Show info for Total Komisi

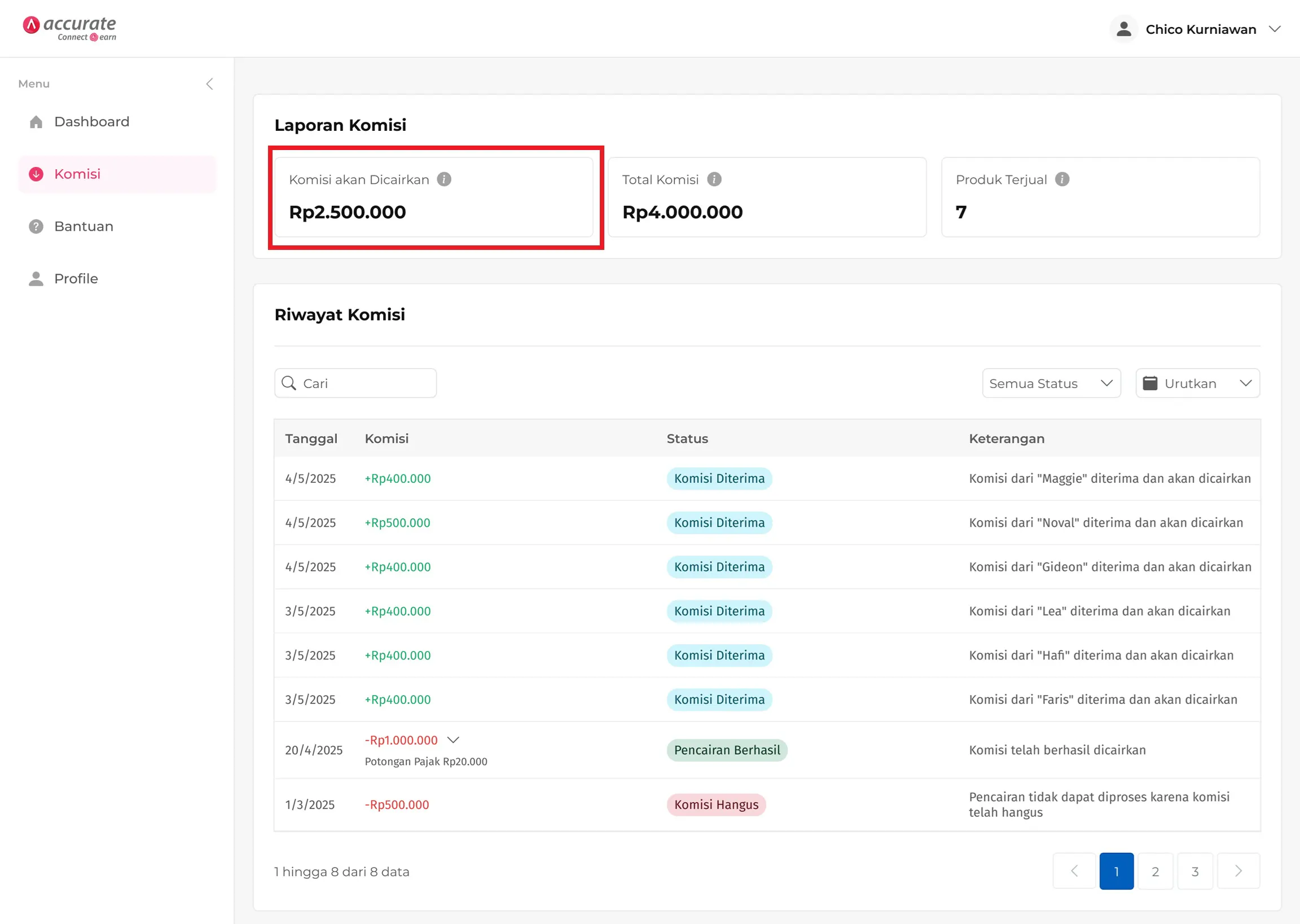click(x=714, y=179)
